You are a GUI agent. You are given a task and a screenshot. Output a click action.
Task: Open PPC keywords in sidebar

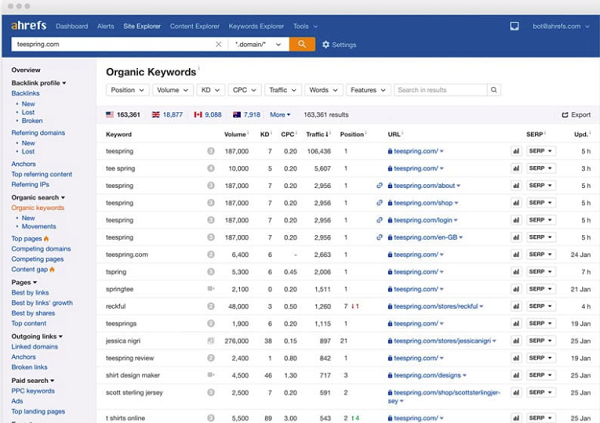coord(33,390)
